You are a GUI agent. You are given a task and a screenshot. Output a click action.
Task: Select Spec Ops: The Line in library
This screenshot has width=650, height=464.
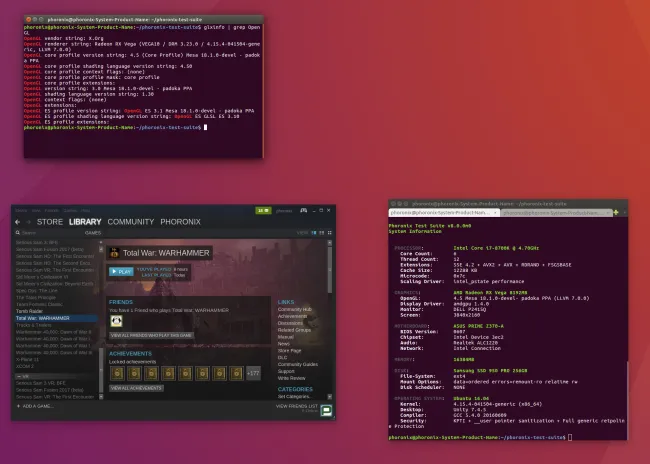click(x=37, y=291)
